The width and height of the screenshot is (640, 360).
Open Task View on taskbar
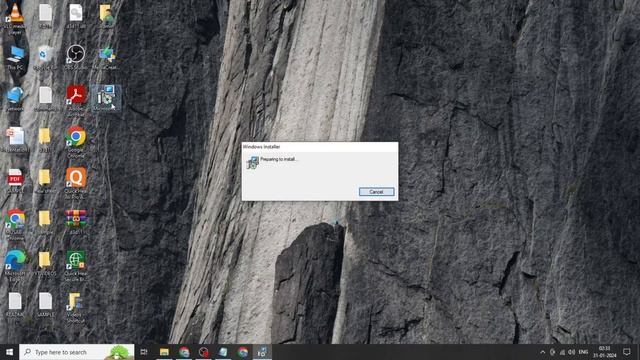pos(144,352)
